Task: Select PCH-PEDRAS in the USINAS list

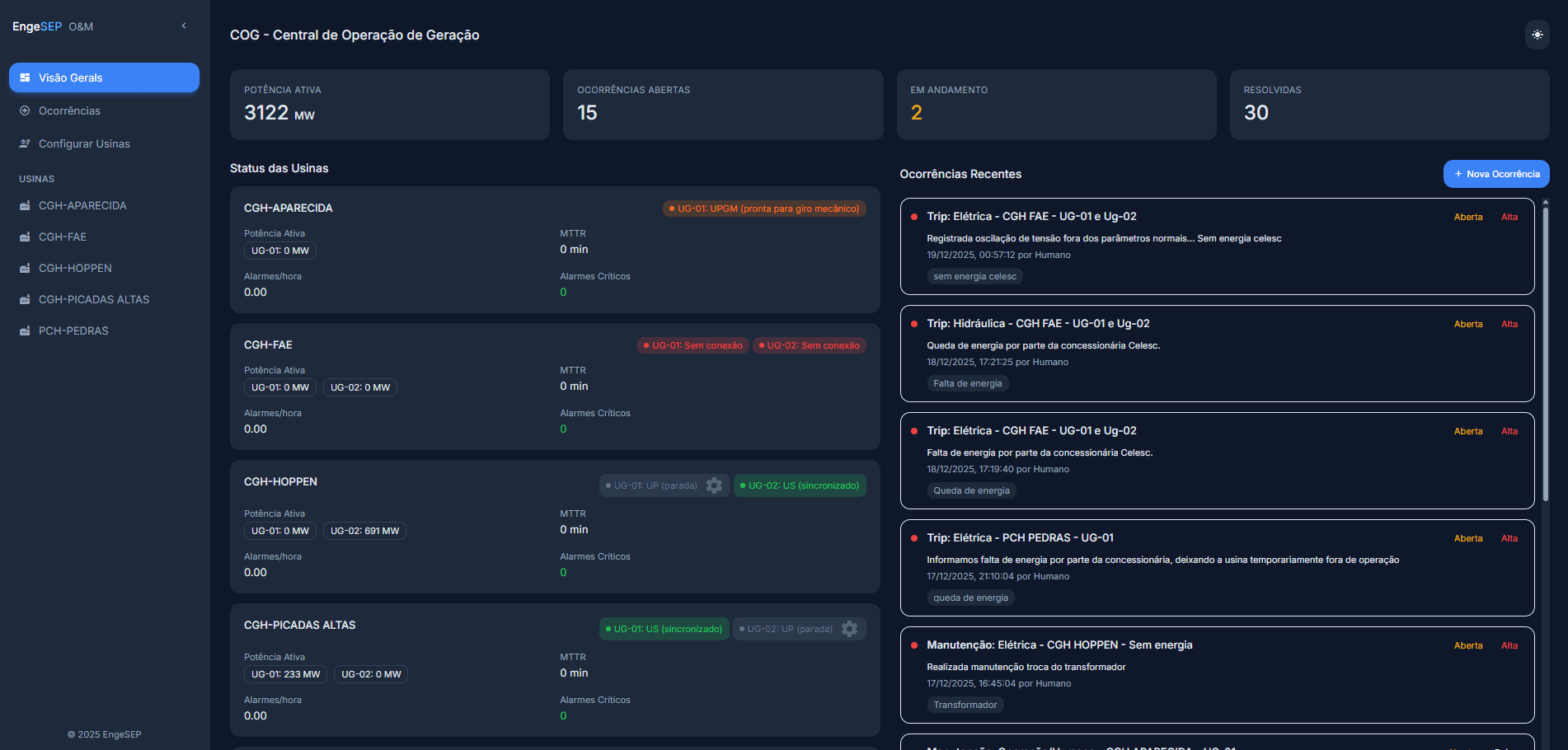Action: click(73, 330)
